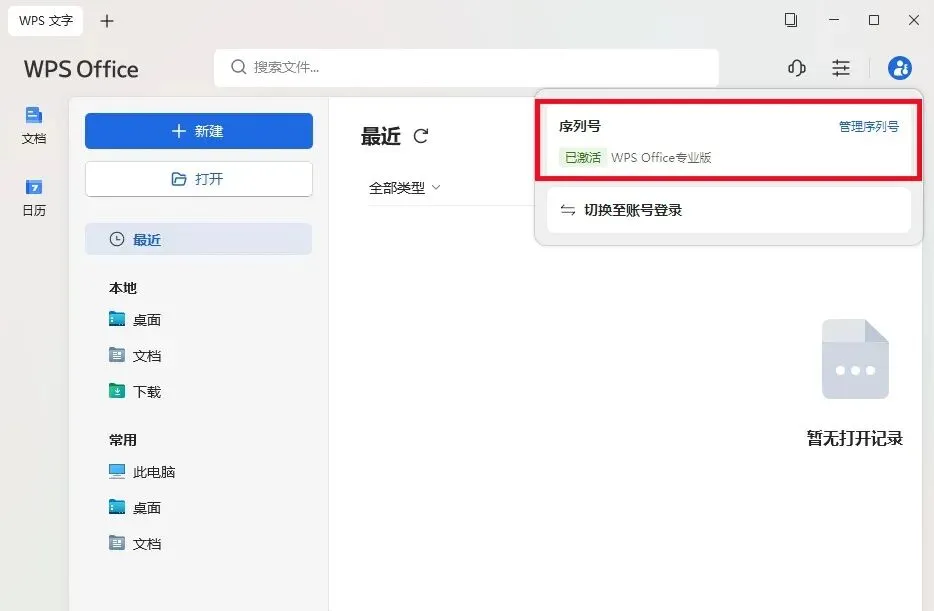The height and width of the screenshot is (611, 934).
Task: Minimize the WPS window
Action: 834,20
